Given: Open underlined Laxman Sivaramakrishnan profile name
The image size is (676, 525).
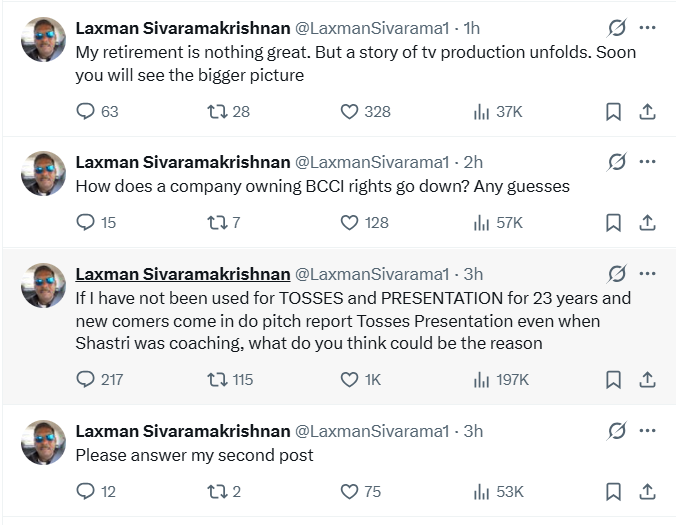Looking at the screenshot, I should (182, 273).
